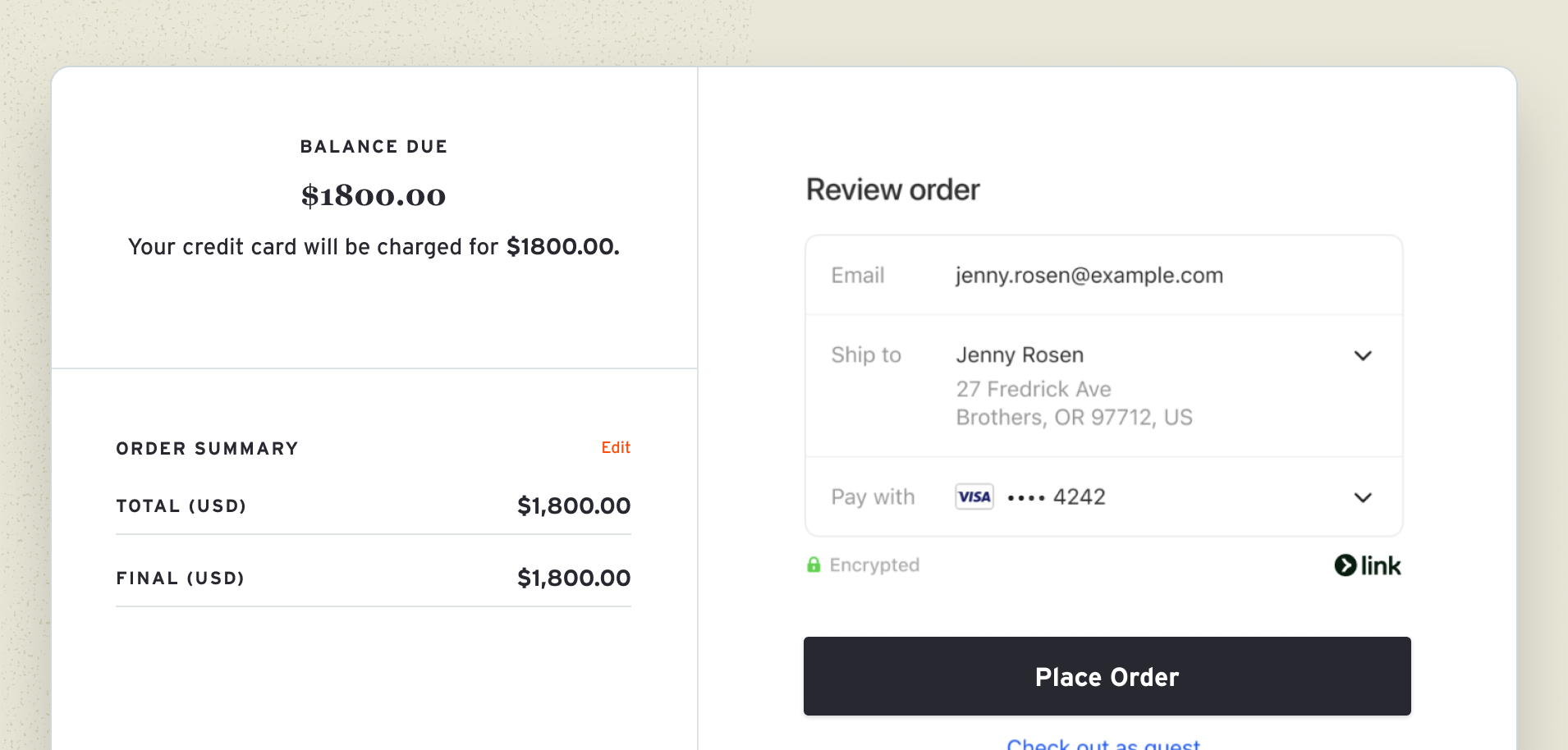1568x750 pixels.
Task: Click the Place Order button
Action: tap(1107, 676)
